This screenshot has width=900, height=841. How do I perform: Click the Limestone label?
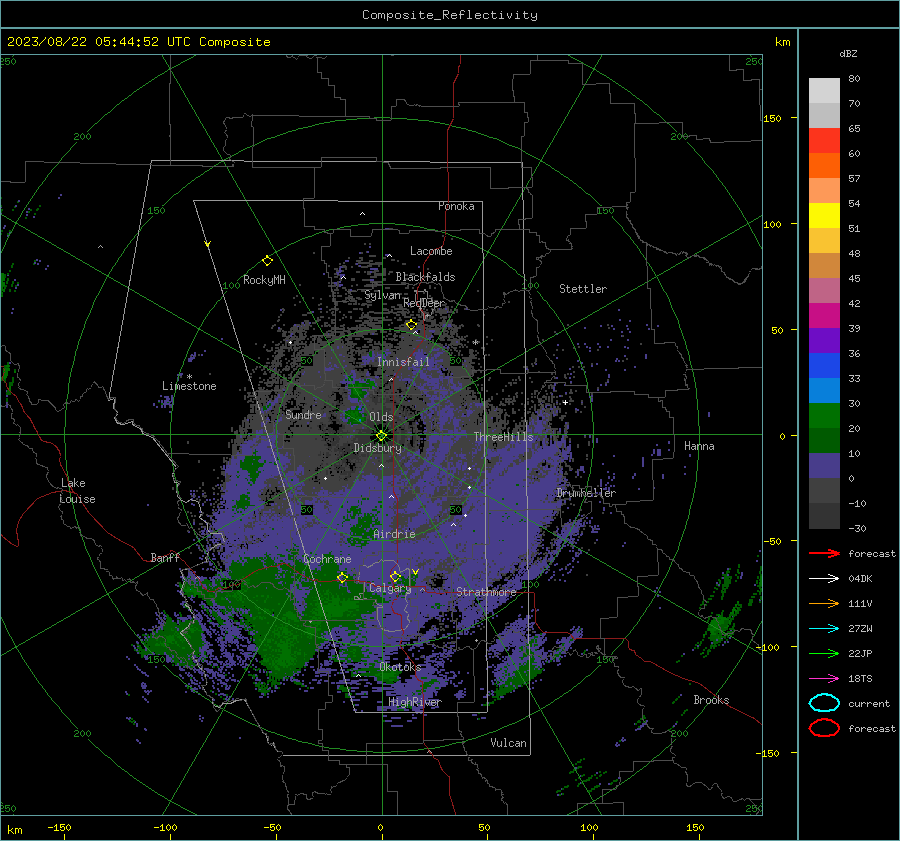point(189,386)
